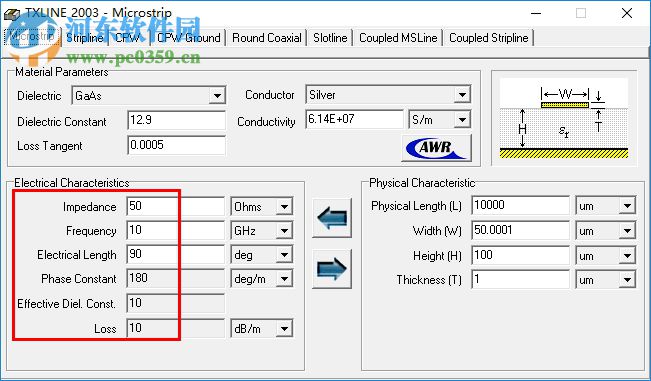Click the Width field 50.0001
The image size is (651, 381).
coord(521,230)
